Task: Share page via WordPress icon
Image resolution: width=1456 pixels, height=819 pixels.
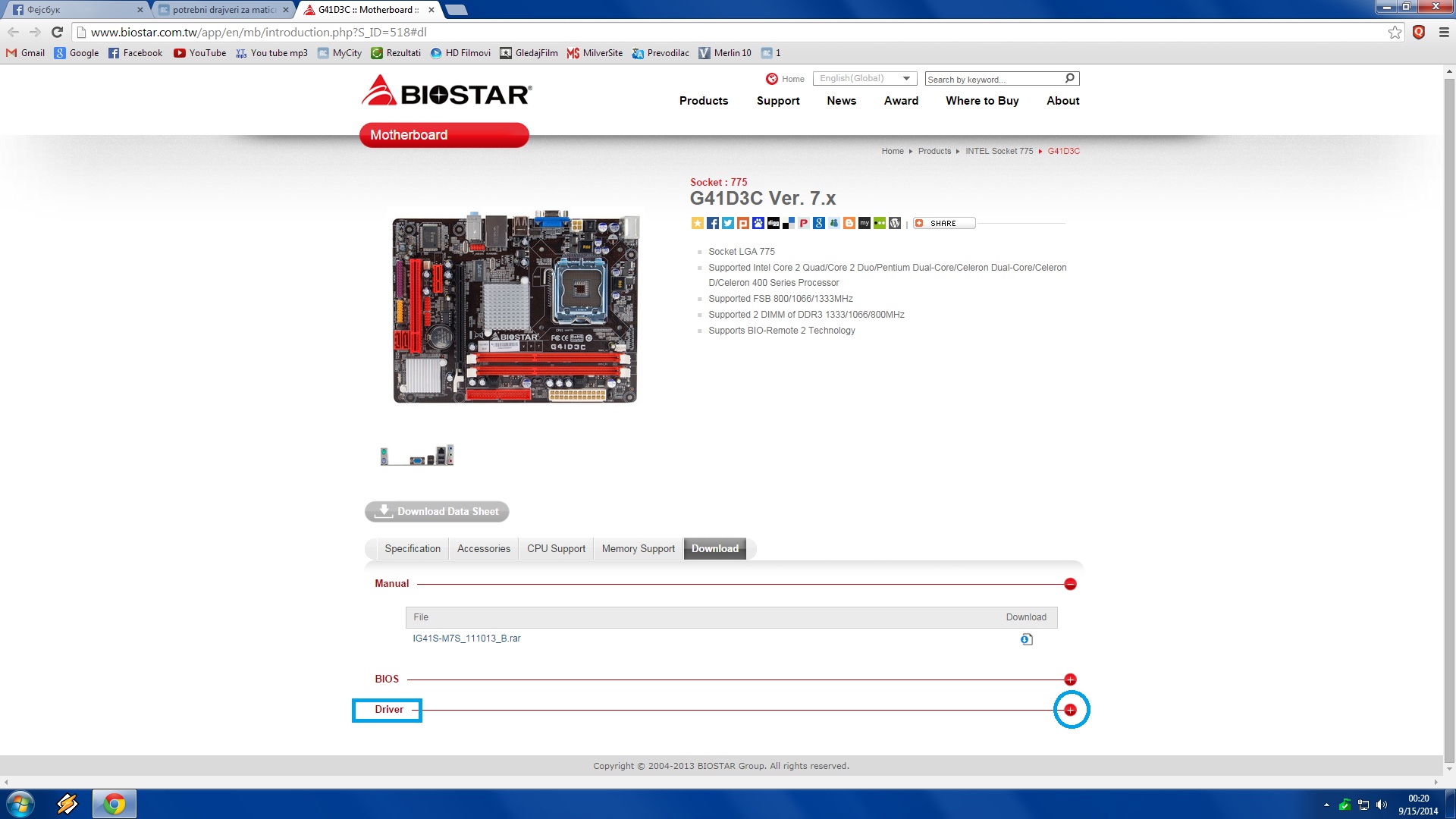Action: pos(895,223)
